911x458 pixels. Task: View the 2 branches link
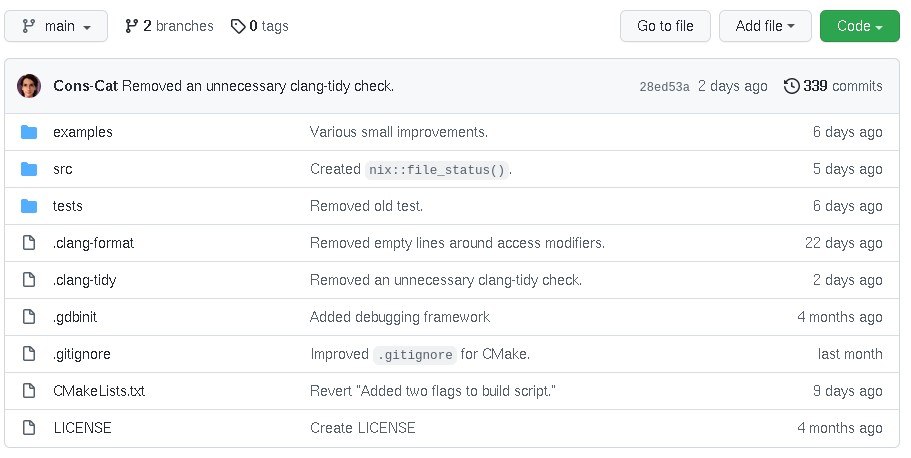pos(169,26)
